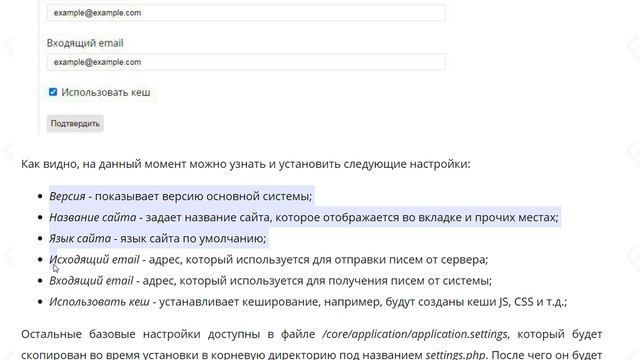Viewport: 640px width, 360px height.
Task: Click the sentence starting Как видно, на данный момент
Action: tap(246, 164)
